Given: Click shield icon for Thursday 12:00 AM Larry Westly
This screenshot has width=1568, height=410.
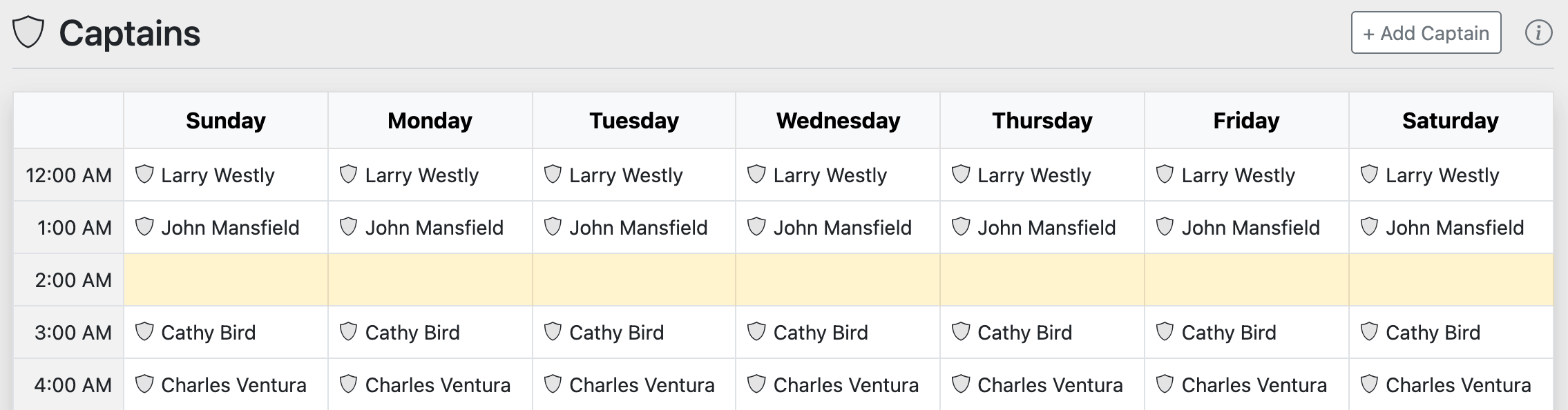Looking at the screenshot, I should (x=961, y=175).
